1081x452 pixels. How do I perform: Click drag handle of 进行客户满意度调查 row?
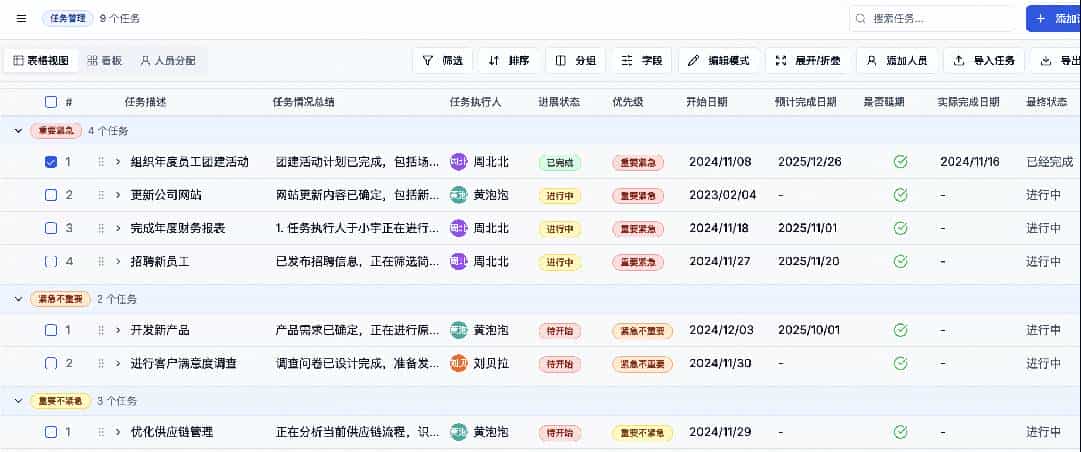101,363
